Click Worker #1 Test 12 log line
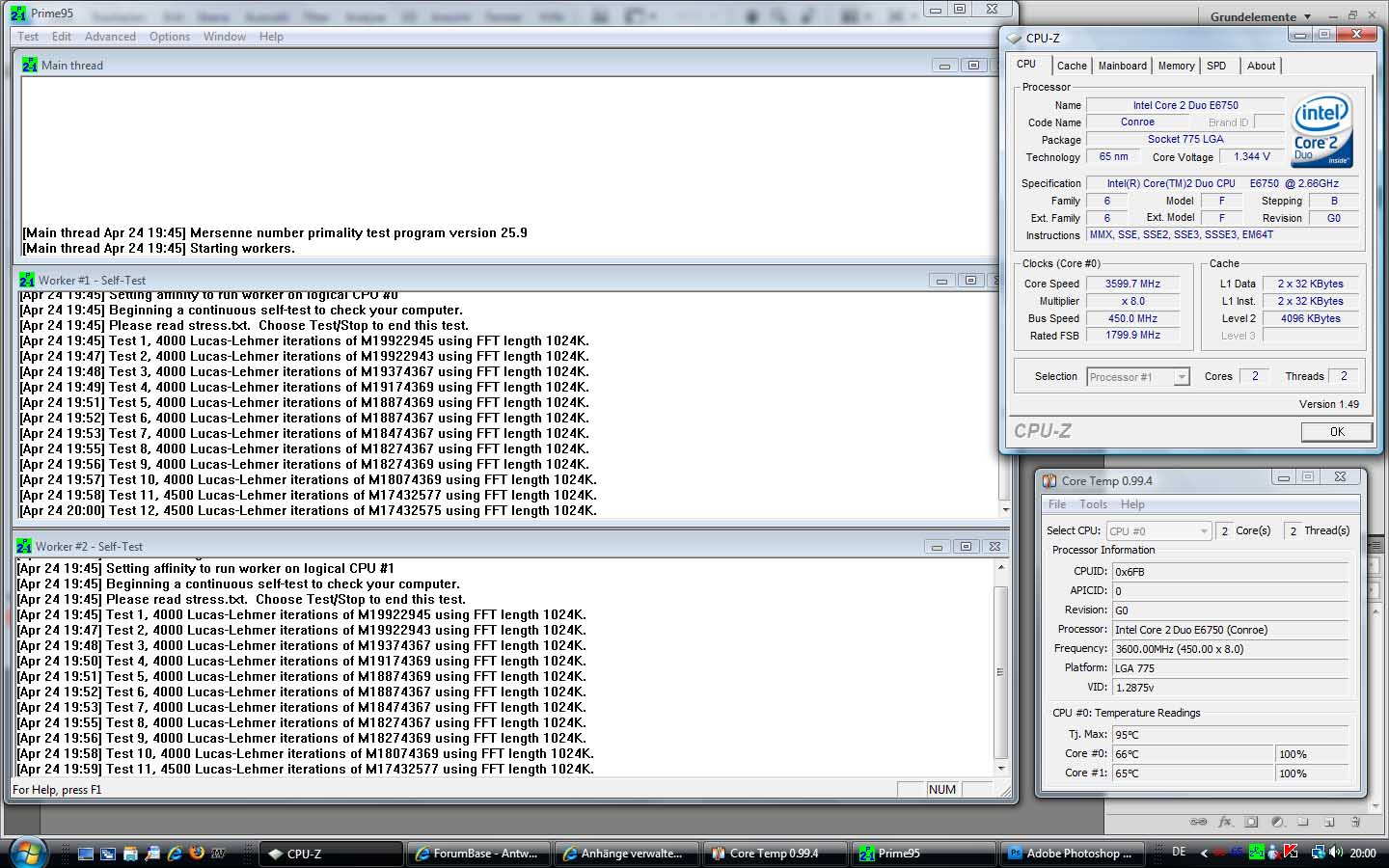 (309, 510)
